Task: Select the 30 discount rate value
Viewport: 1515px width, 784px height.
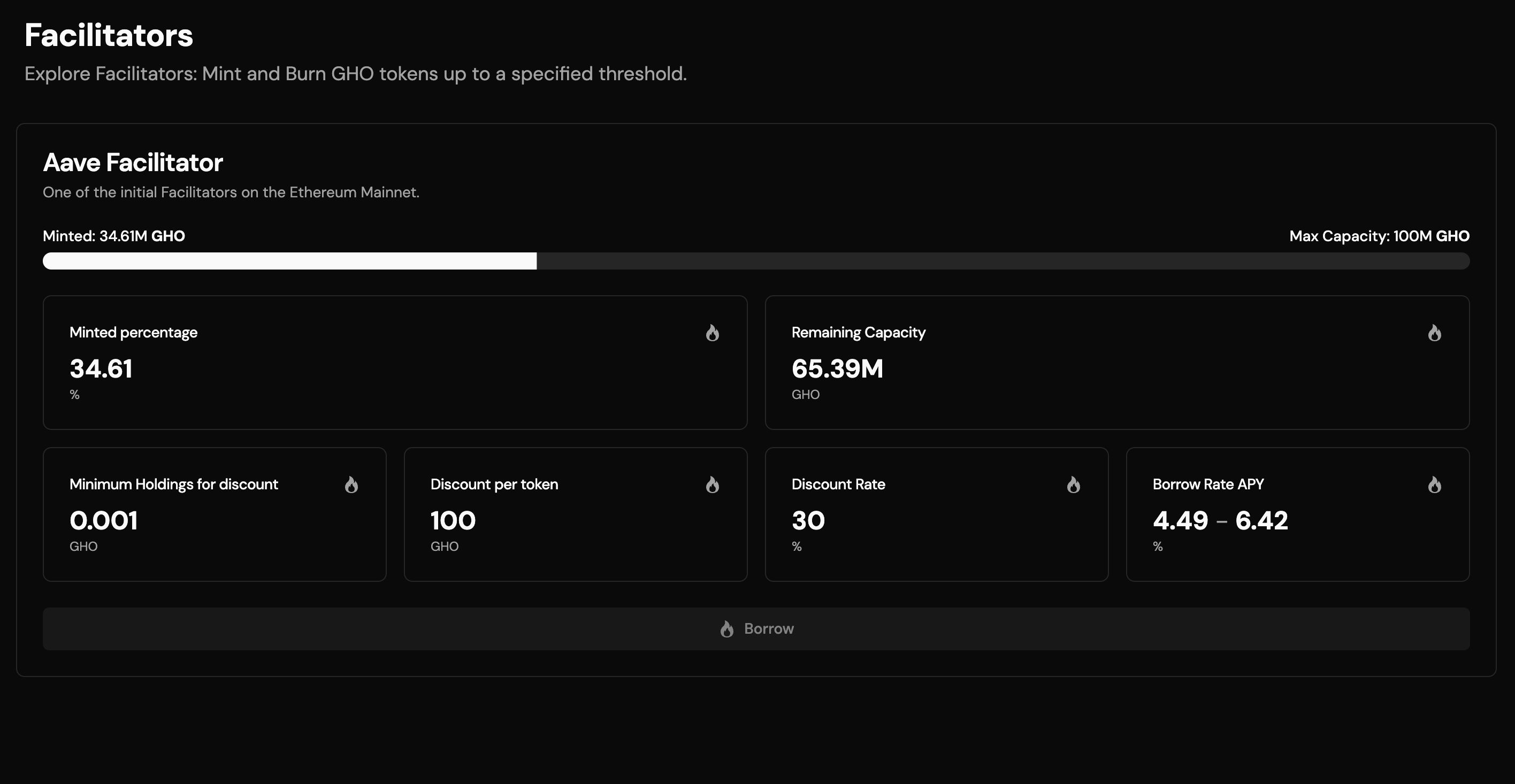Action: [x=808, y=520]
